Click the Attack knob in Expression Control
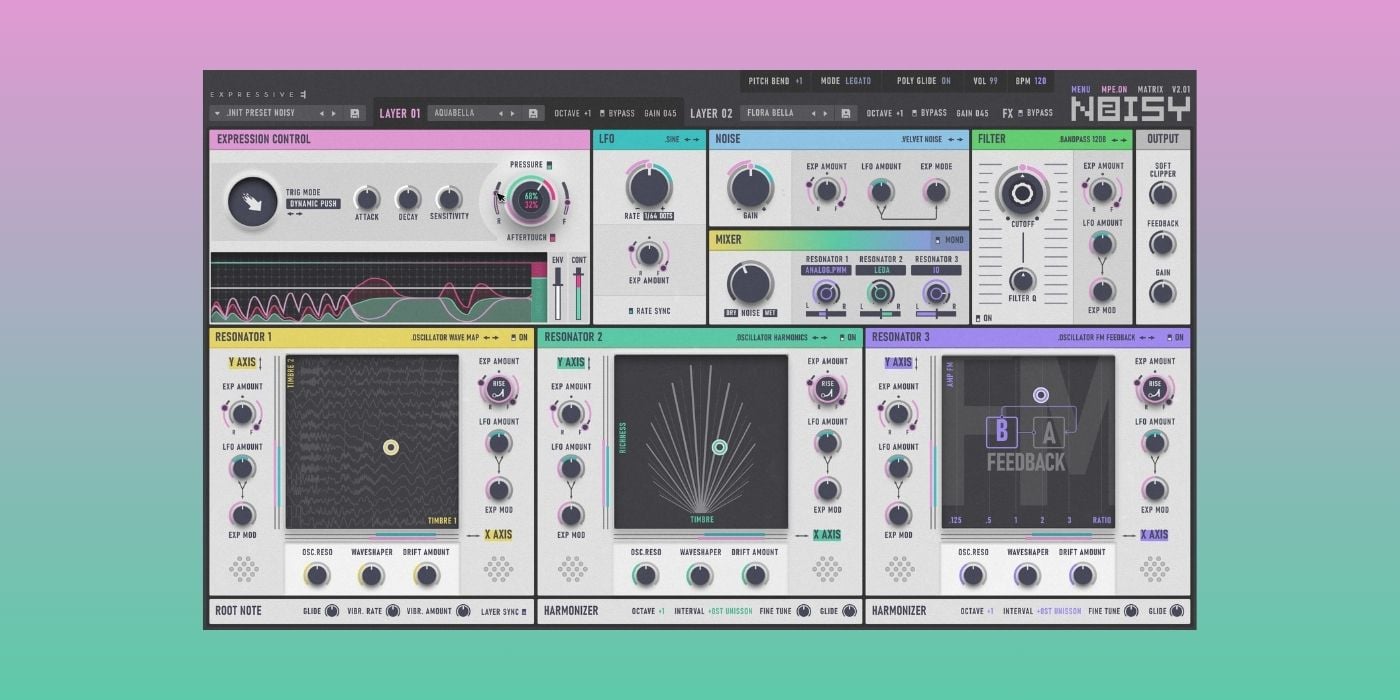 tap(367, 198)
